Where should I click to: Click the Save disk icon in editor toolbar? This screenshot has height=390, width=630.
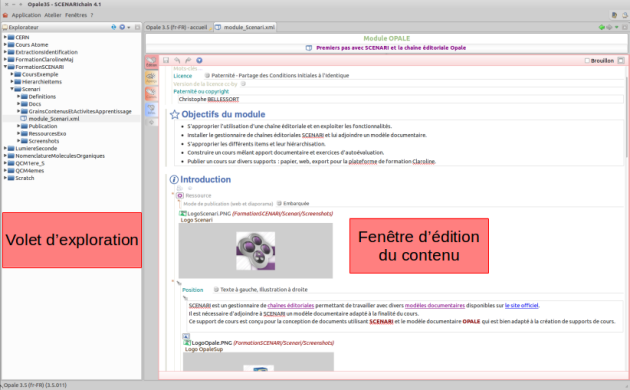pos(166,60)
